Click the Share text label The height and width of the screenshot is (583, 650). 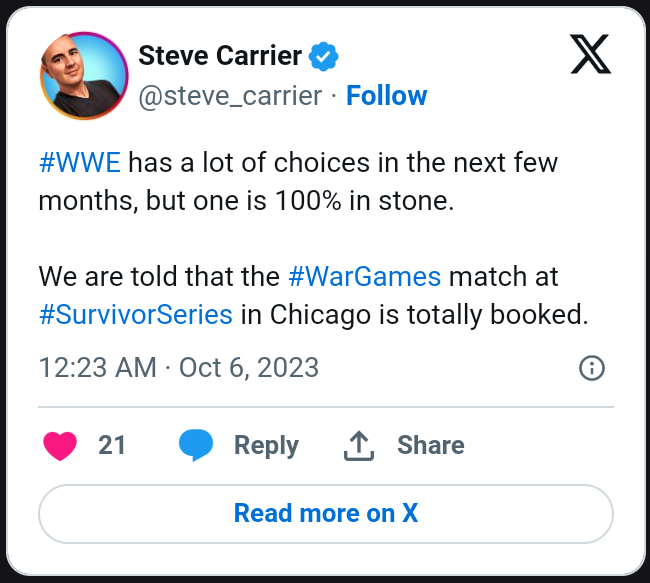[x=431, y=445]
